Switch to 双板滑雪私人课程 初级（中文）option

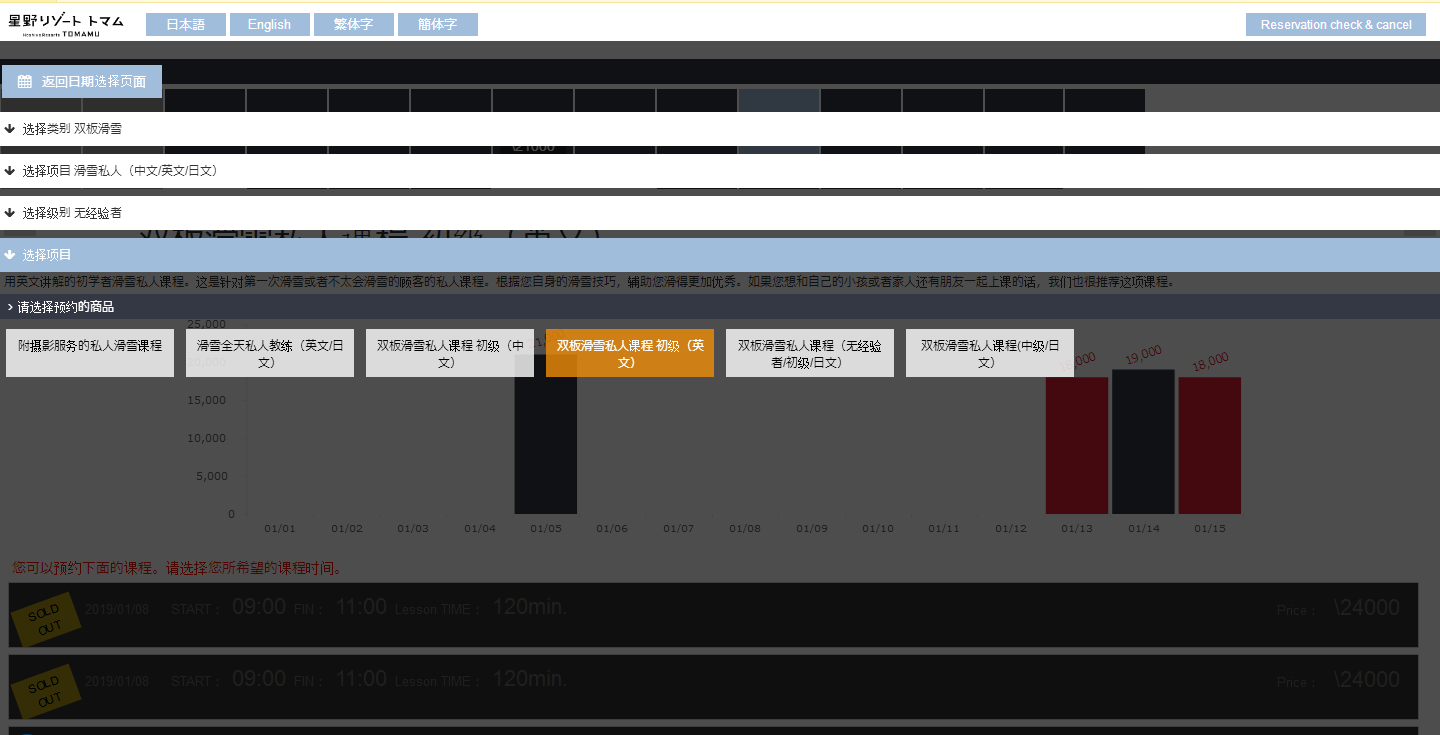click(449, 352)
